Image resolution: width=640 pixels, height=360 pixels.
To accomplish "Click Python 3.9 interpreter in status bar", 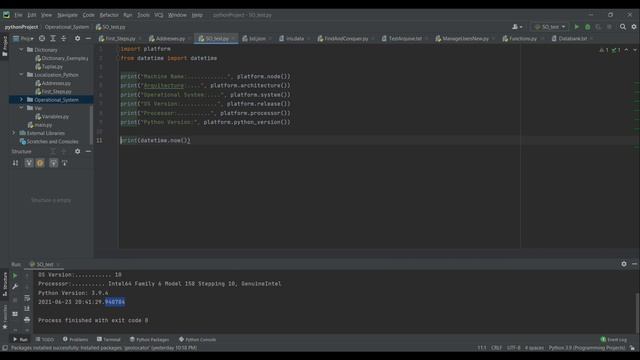I will coord(587,348).
